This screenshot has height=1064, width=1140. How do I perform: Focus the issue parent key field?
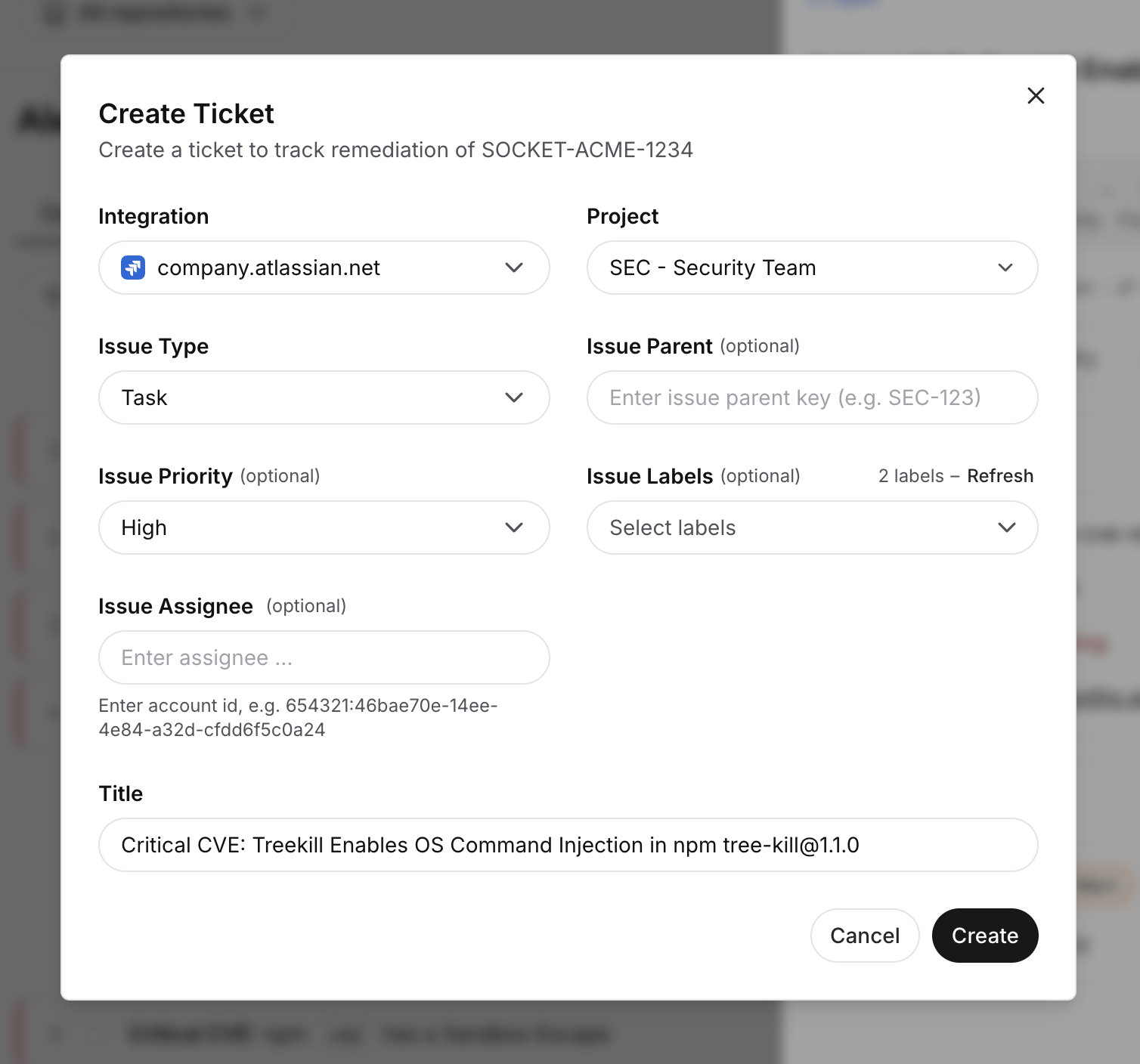(813, 397)
